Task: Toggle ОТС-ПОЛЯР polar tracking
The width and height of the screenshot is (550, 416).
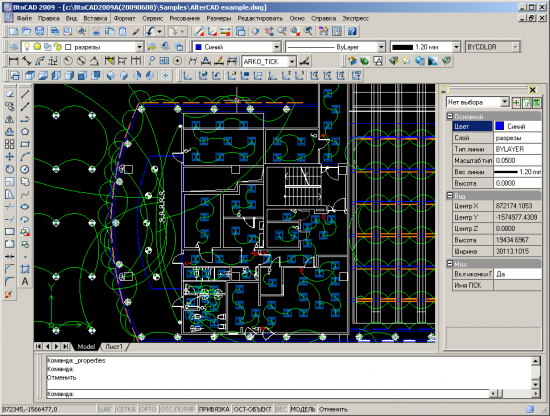Action: click(177, 409)
